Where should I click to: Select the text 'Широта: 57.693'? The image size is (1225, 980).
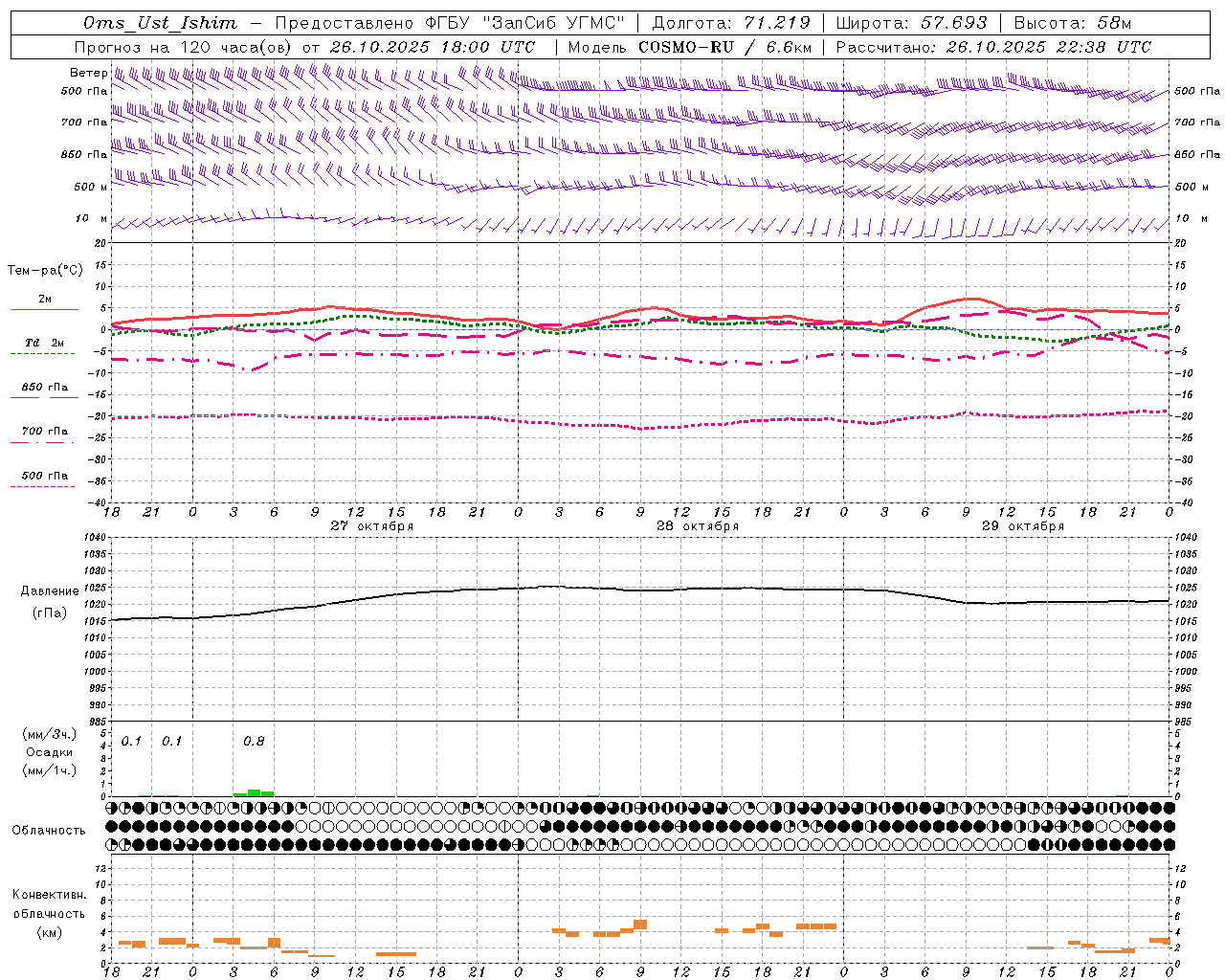(912, 23)
